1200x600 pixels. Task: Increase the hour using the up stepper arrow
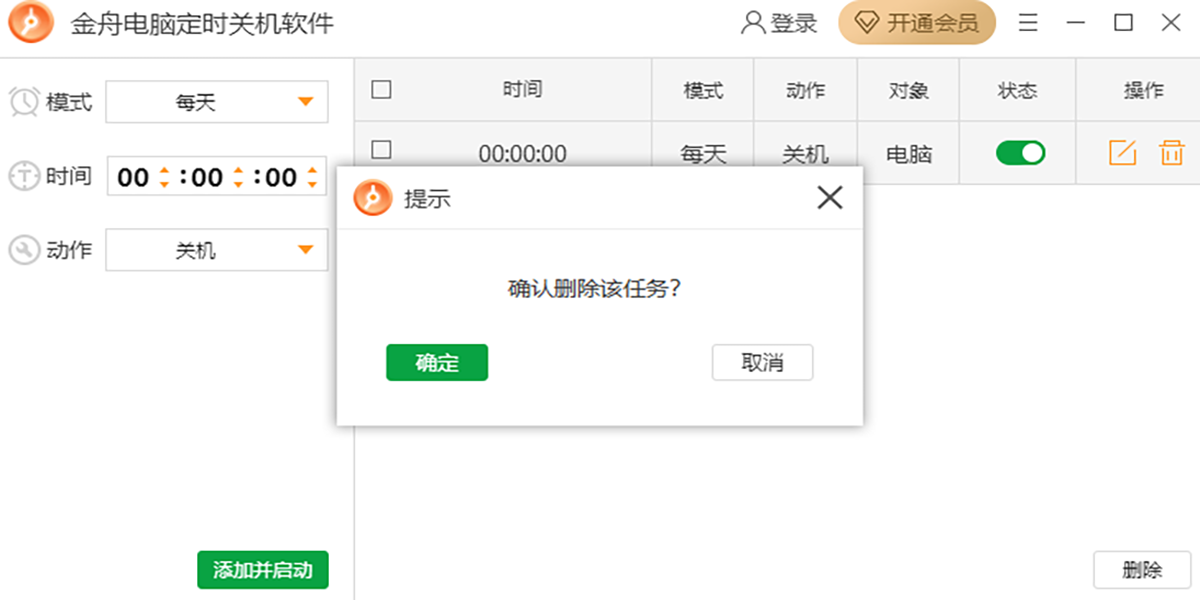(x=163, y=170)
